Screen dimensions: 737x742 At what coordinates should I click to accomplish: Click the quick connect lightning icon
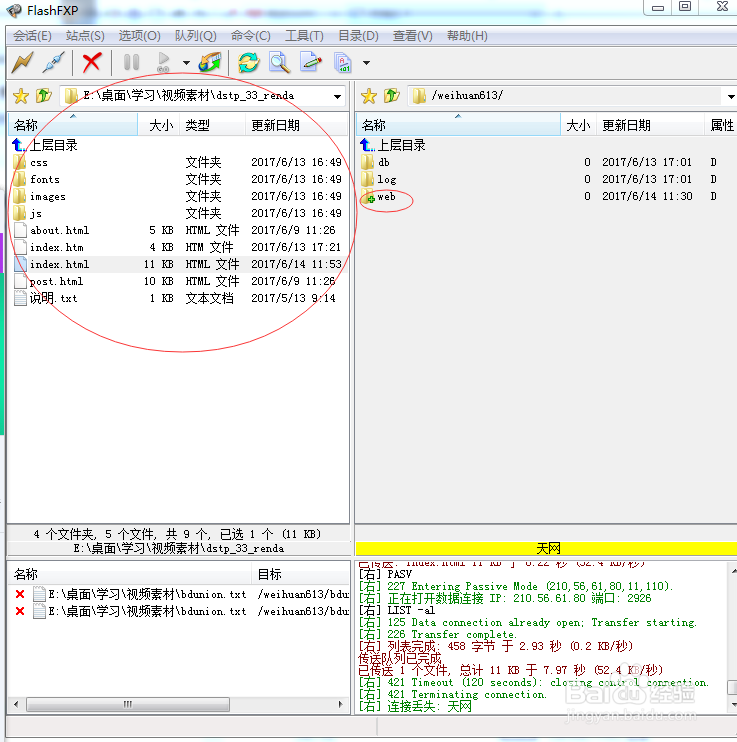click(22, 62)
